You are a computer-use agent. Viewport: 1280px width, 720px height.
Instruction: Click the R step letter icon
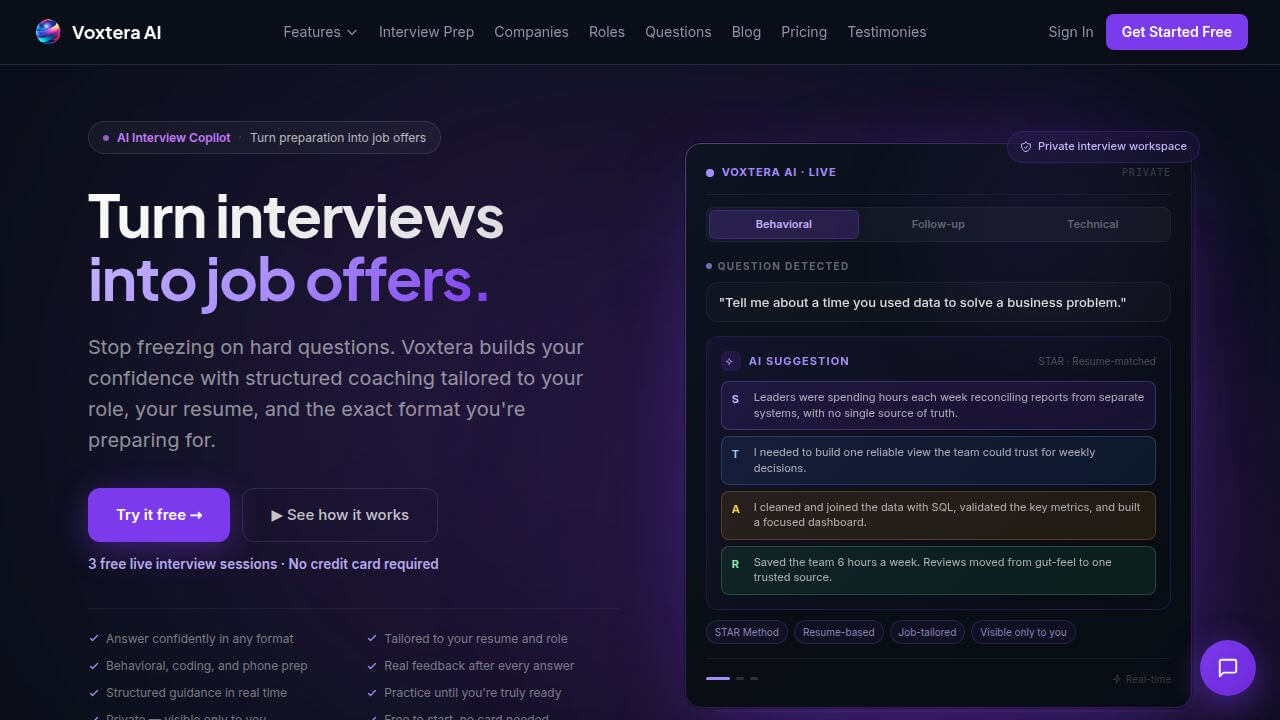click(735, 564)
